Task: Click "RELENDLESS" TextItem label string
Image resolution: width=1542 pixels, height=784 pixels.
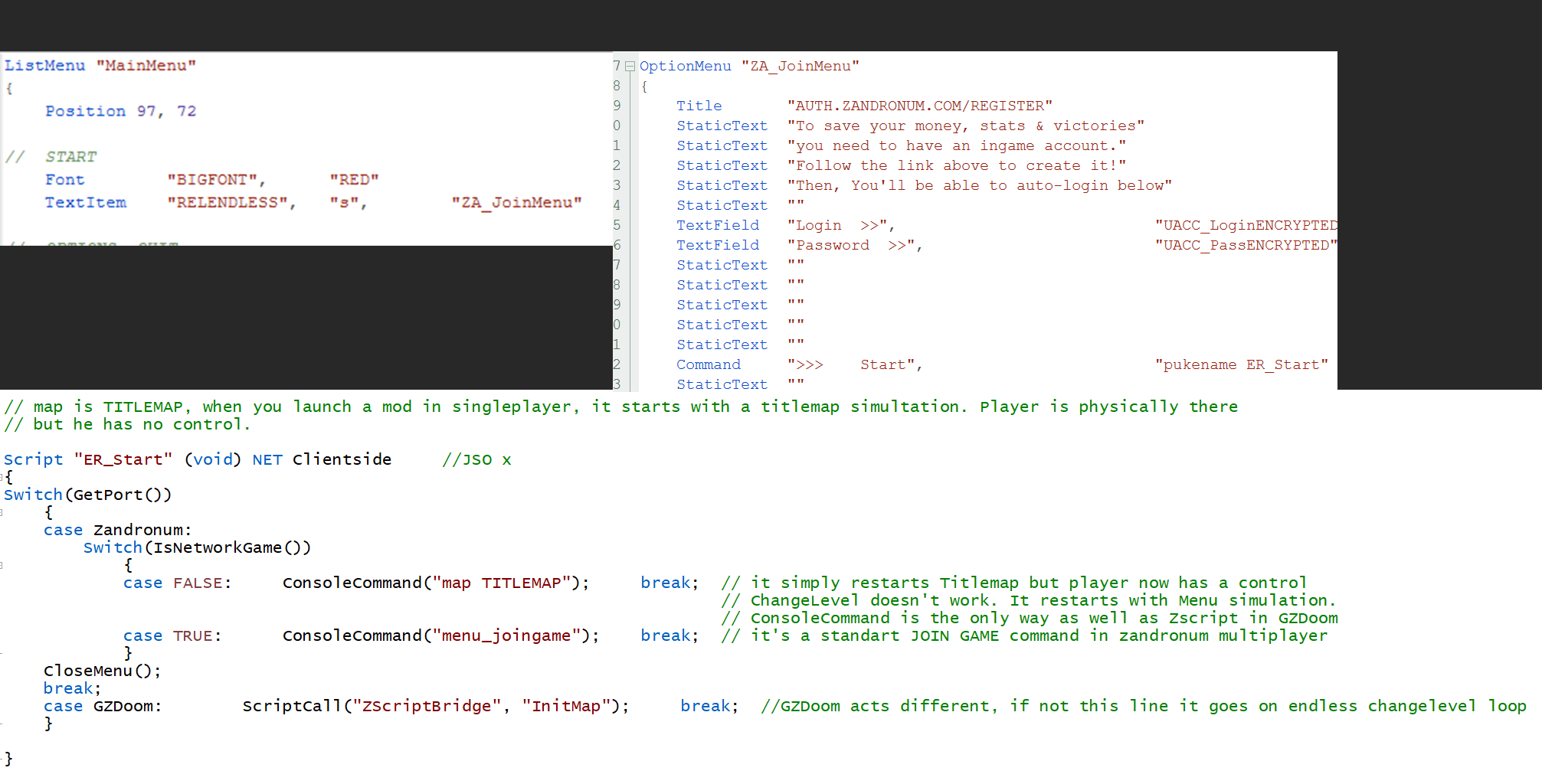Action: tap(228, 203)
